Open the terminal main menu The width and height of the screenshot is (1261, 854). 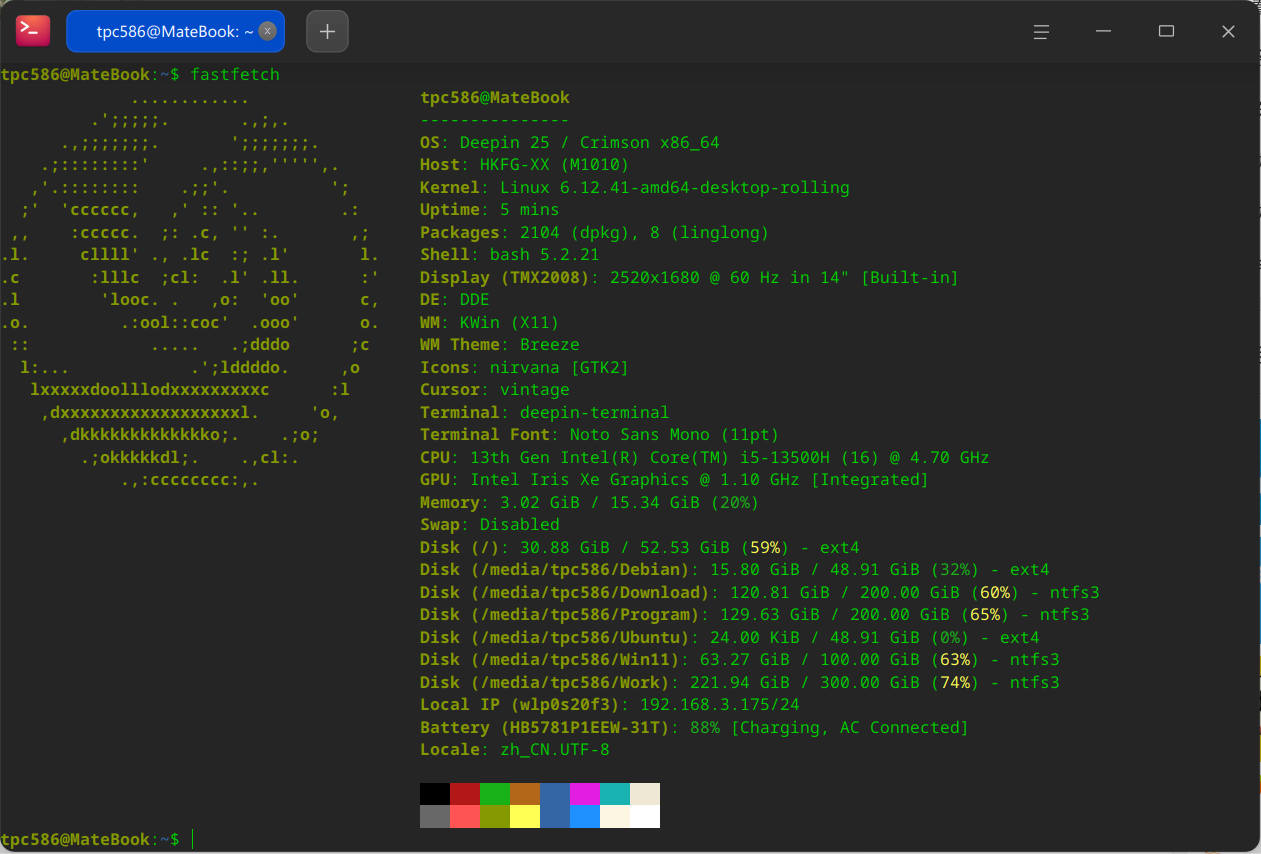pyautogui.click(x=1040, y=31)
